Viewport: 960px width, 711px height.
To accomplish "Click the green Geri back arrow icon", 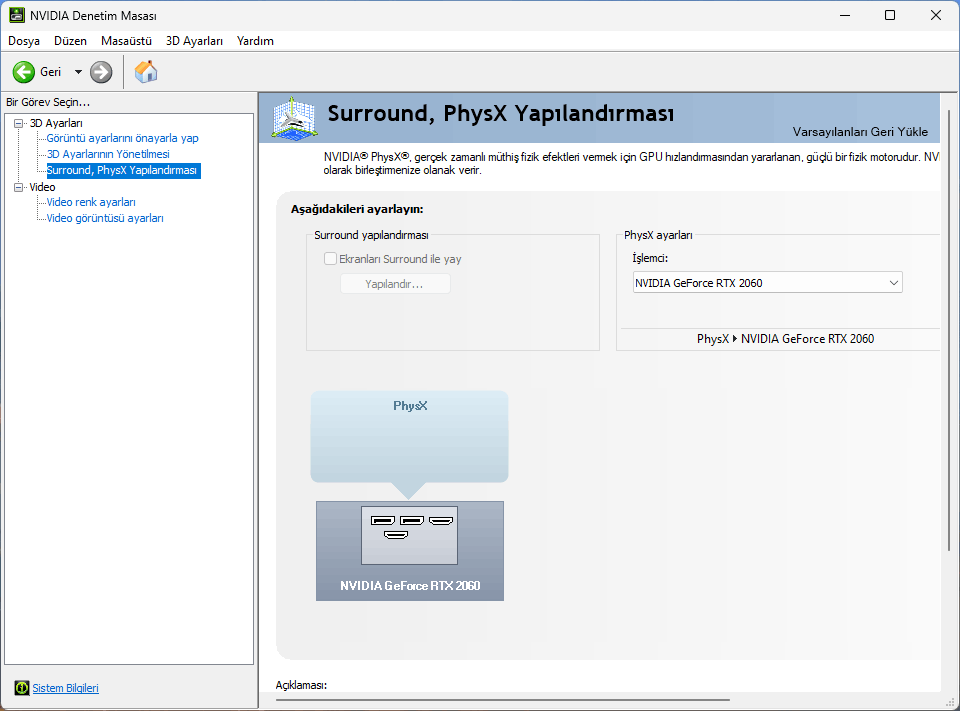I will [24, 72].
